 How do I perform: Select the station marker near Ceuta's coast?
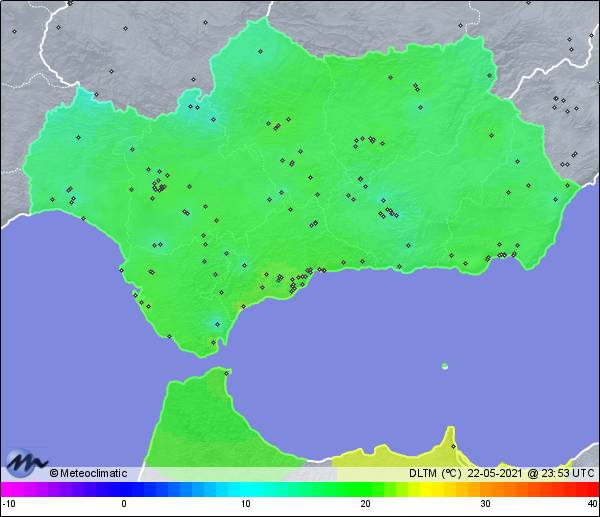point(227,374)
